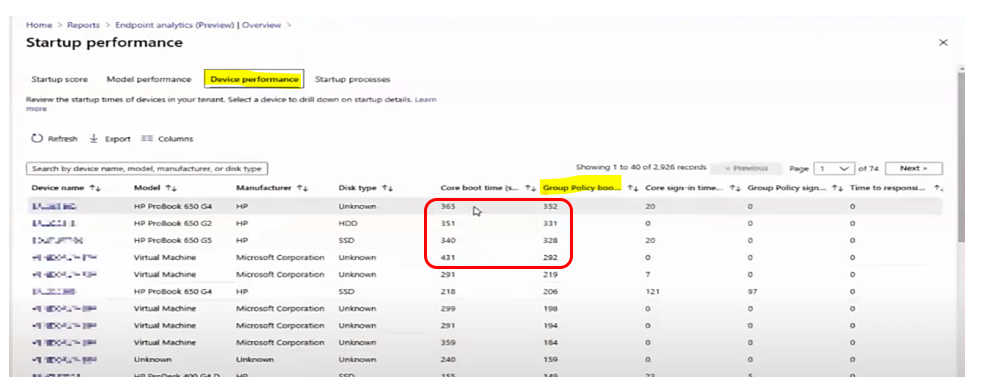
Task: Sort by Model column arrows
Action: 171,187
